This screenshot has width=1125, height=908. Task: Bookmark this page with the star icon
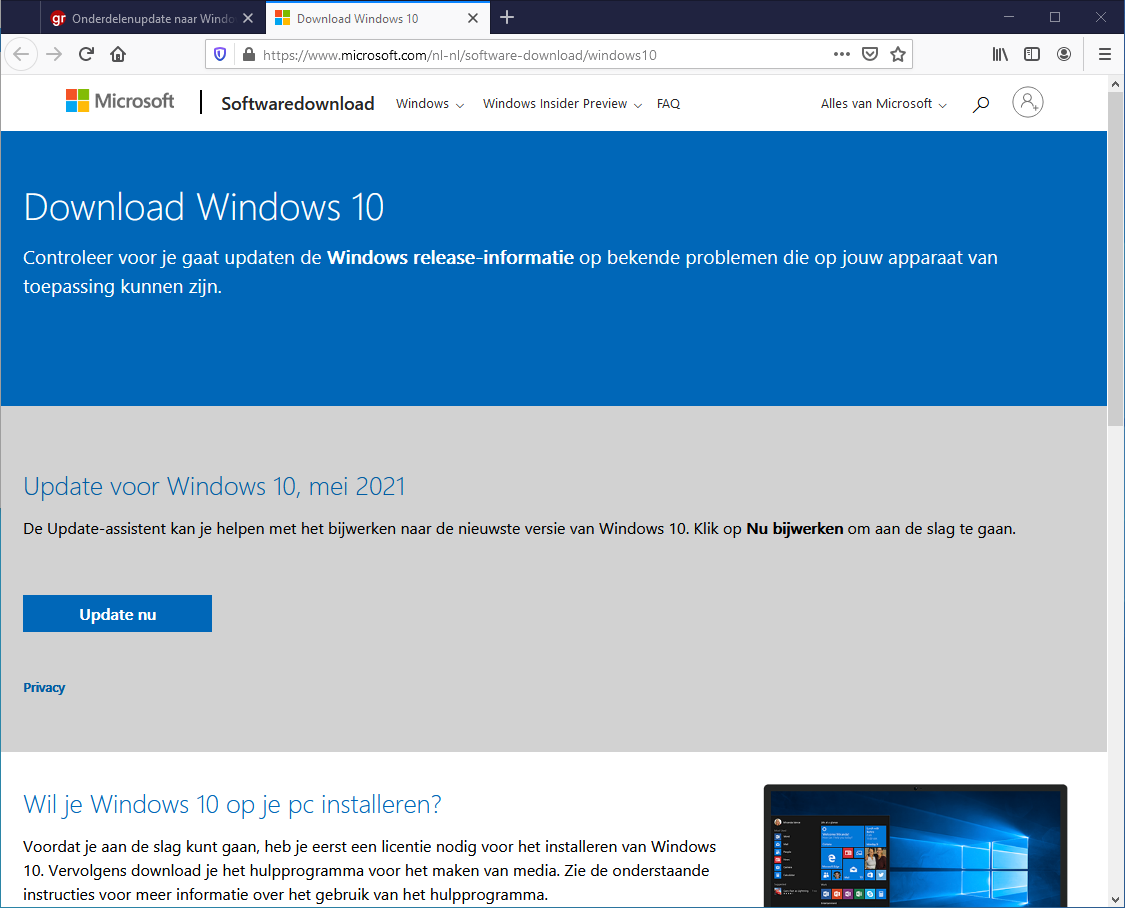click(x=898, y=54)
